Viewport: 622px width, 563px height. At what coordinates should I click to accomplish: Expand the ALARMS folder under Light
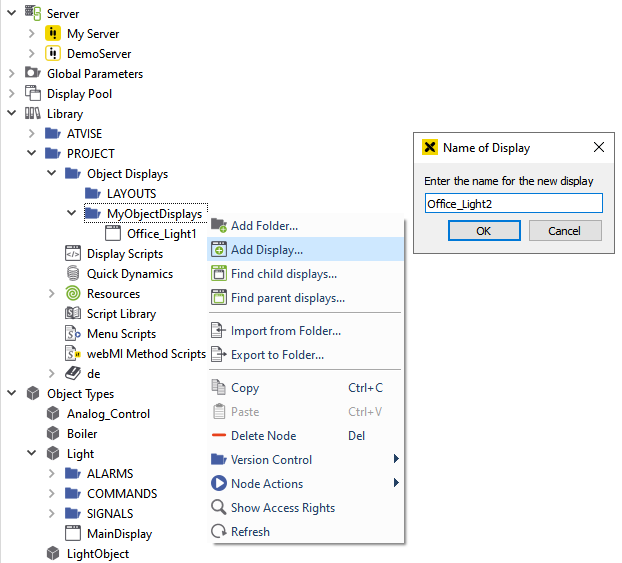click(x=51, y=474)
